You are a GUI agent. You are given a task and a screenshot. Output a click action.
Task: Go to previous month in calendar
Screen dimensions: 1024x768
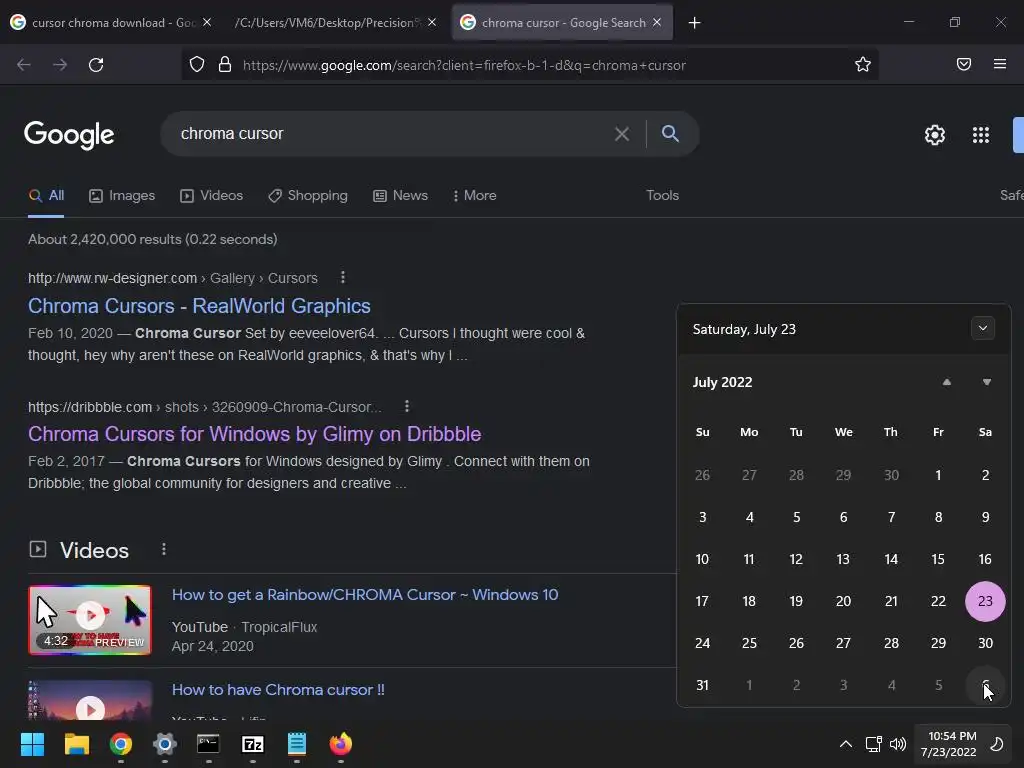pyautogui.click(x=946, y=382)
